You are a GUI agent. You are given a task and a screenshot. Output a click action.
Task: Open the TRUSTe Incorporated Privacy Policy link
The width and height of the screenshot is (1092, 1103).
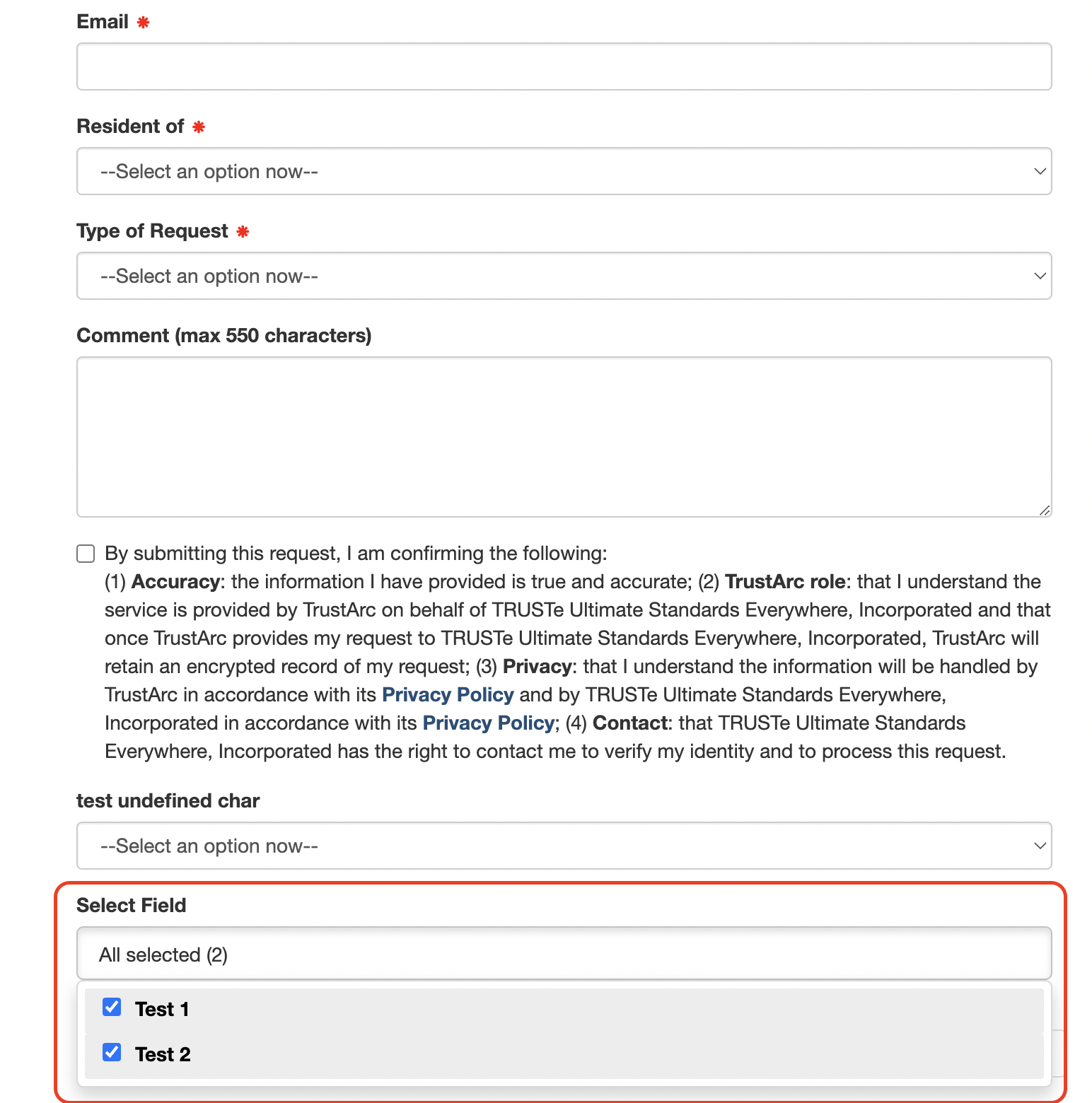point(488,723)
